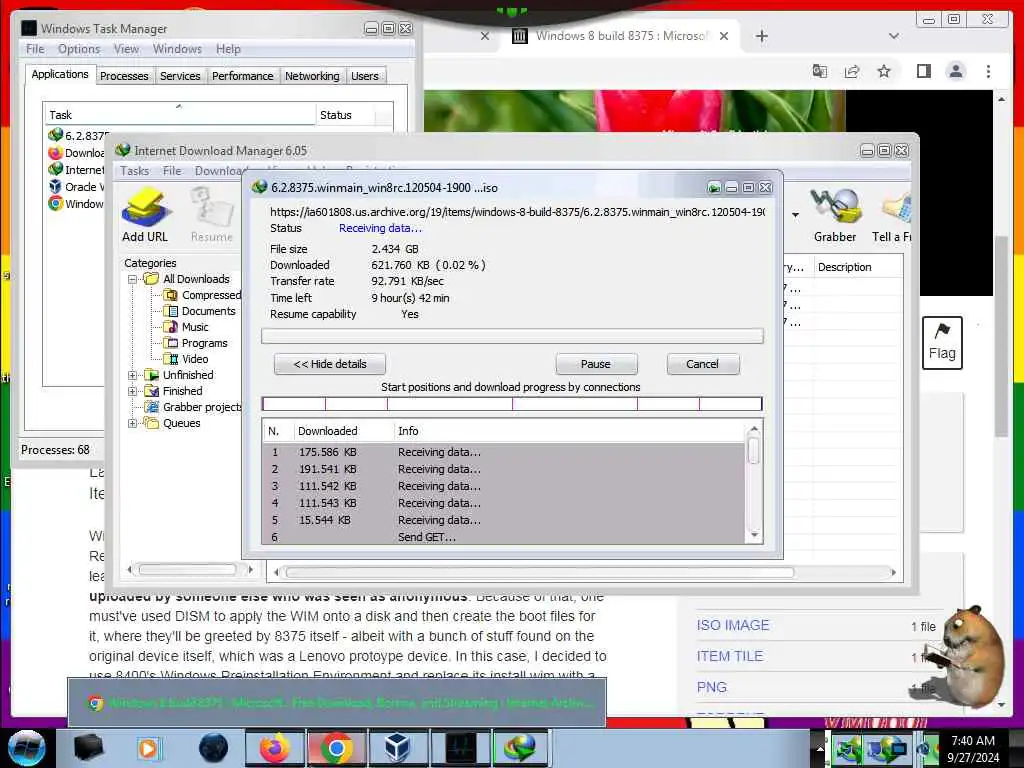Click the Start button orb

(x=27, y=748)
